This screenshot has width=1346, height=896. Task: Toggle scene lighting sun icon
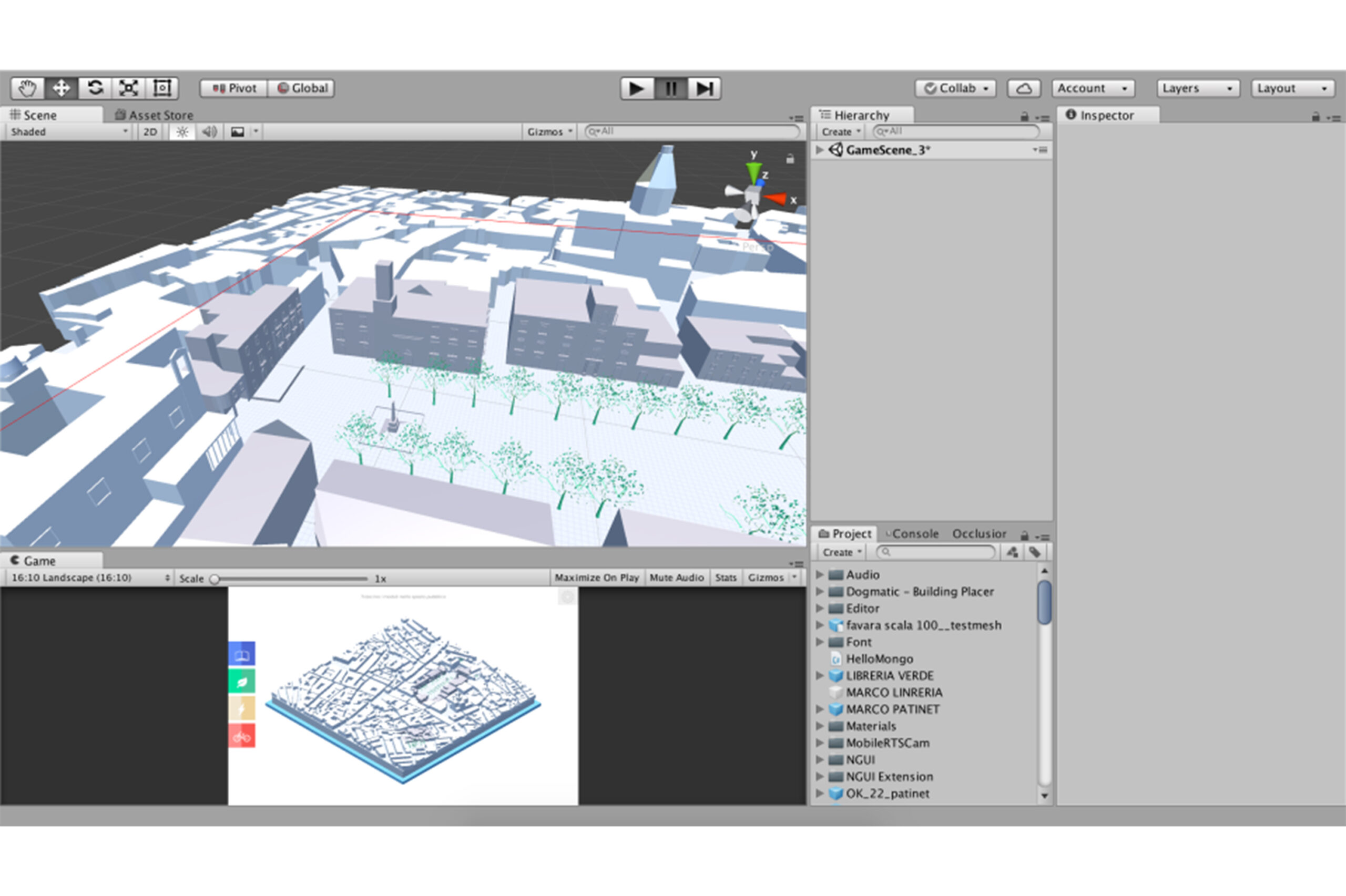coord(182,132)
